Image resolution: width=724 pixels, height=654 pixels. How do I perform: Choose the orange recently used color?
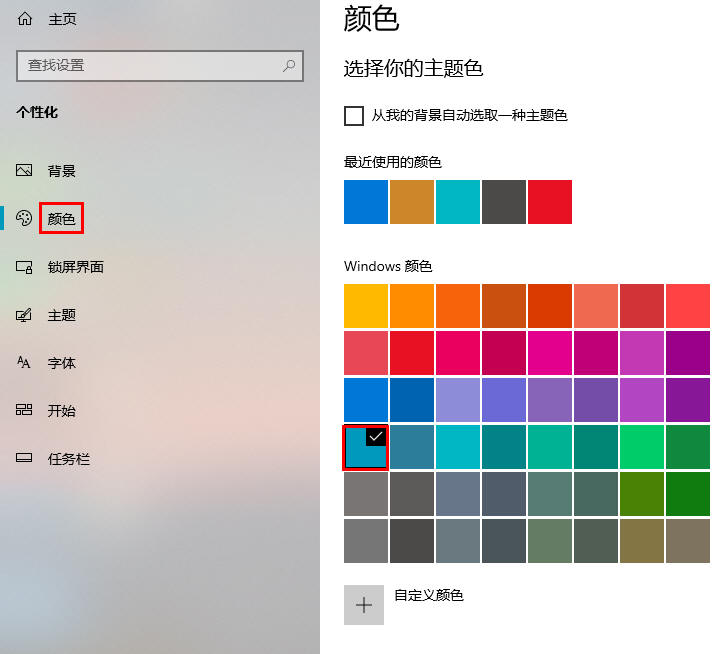(412, 202)
